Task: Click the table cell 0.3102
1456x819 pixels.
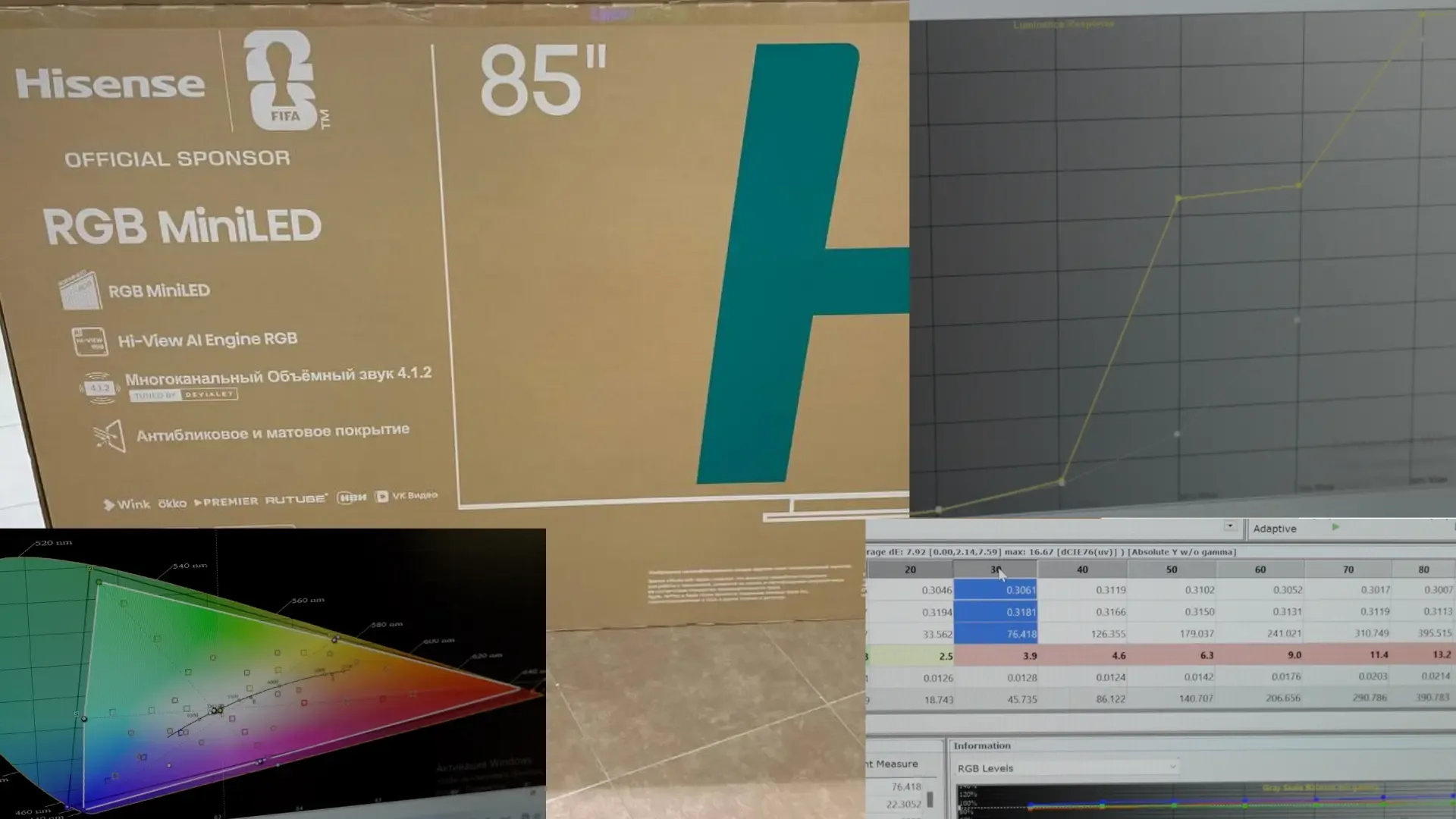Action: 1172,590
